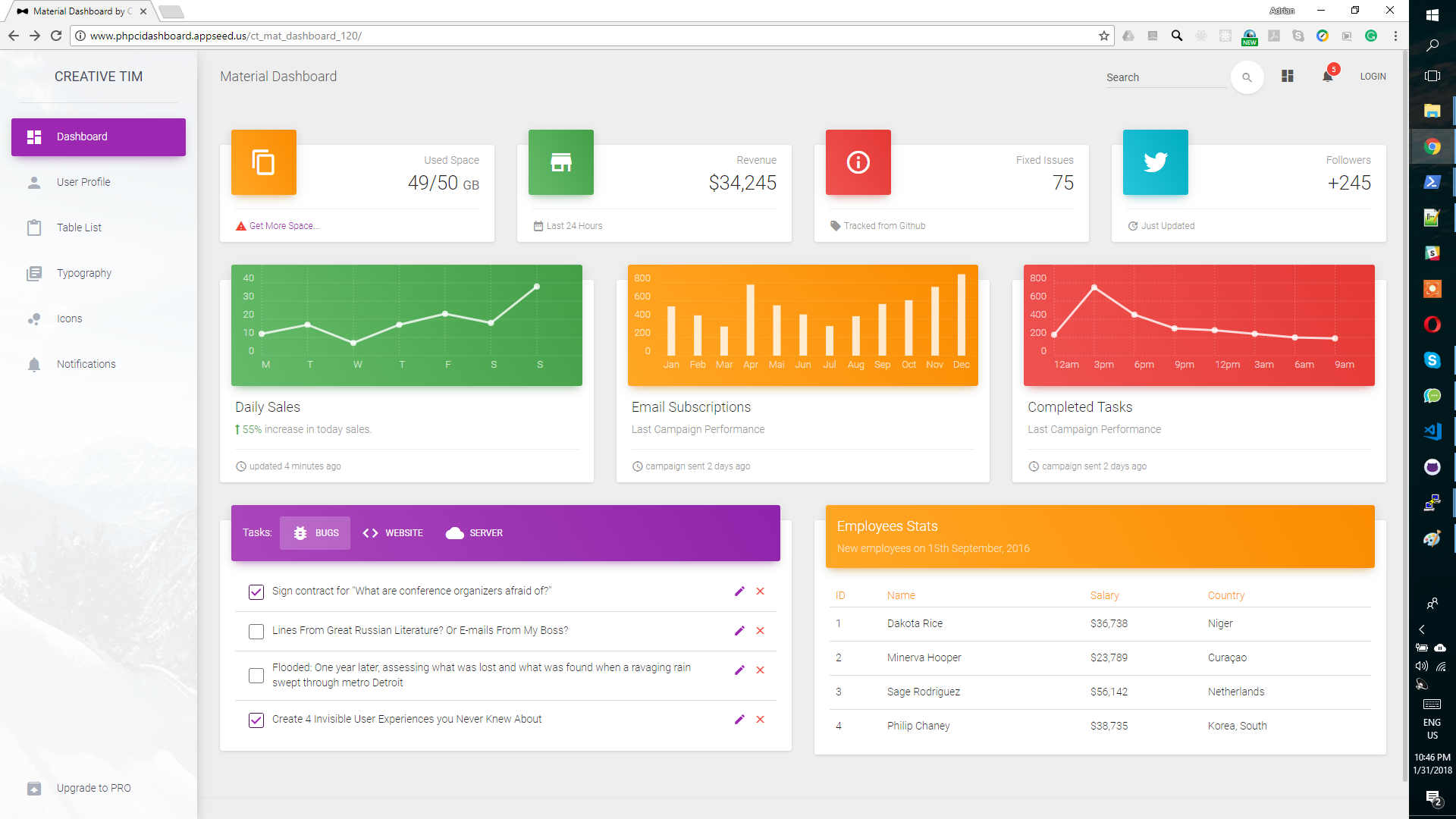Expand hidden icons in the system tray
1456x819 pixels.
1421,629
